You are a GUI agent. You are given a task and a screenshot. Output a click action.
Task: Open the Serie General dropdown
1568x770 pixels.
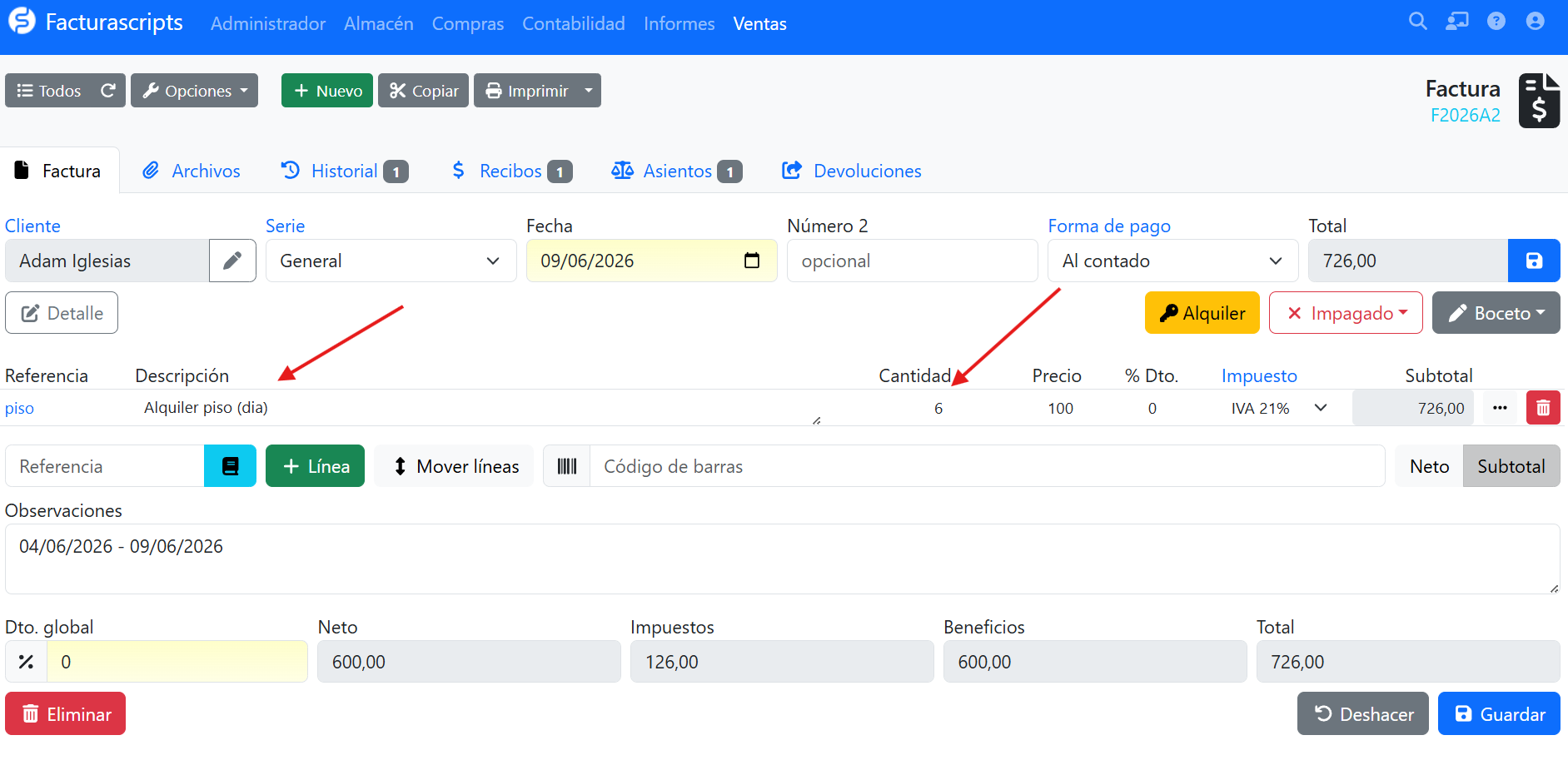point(391,261)
